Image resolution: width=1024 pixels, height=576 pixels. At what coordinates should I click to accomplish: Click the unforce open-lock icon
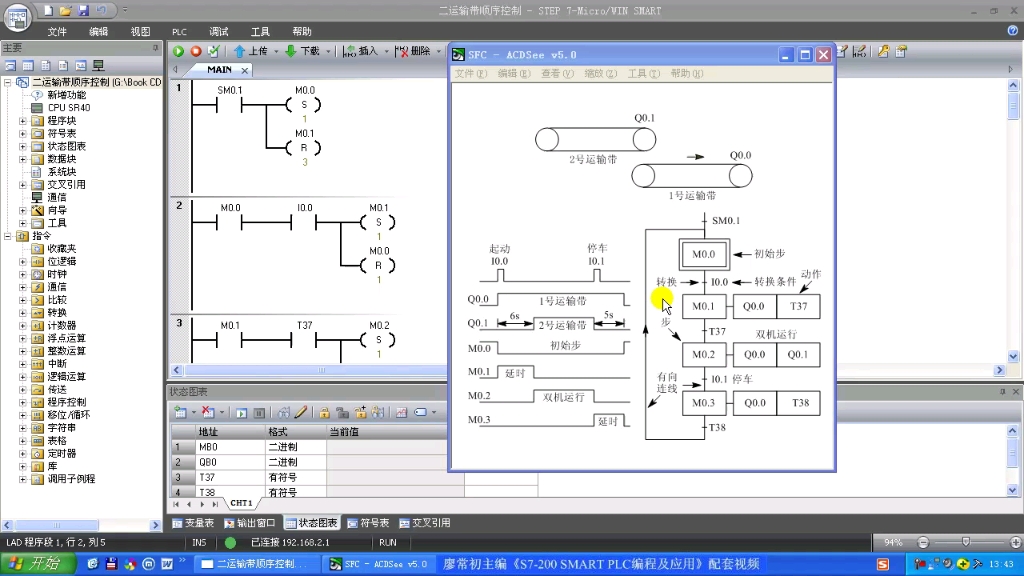pos(342,412)
